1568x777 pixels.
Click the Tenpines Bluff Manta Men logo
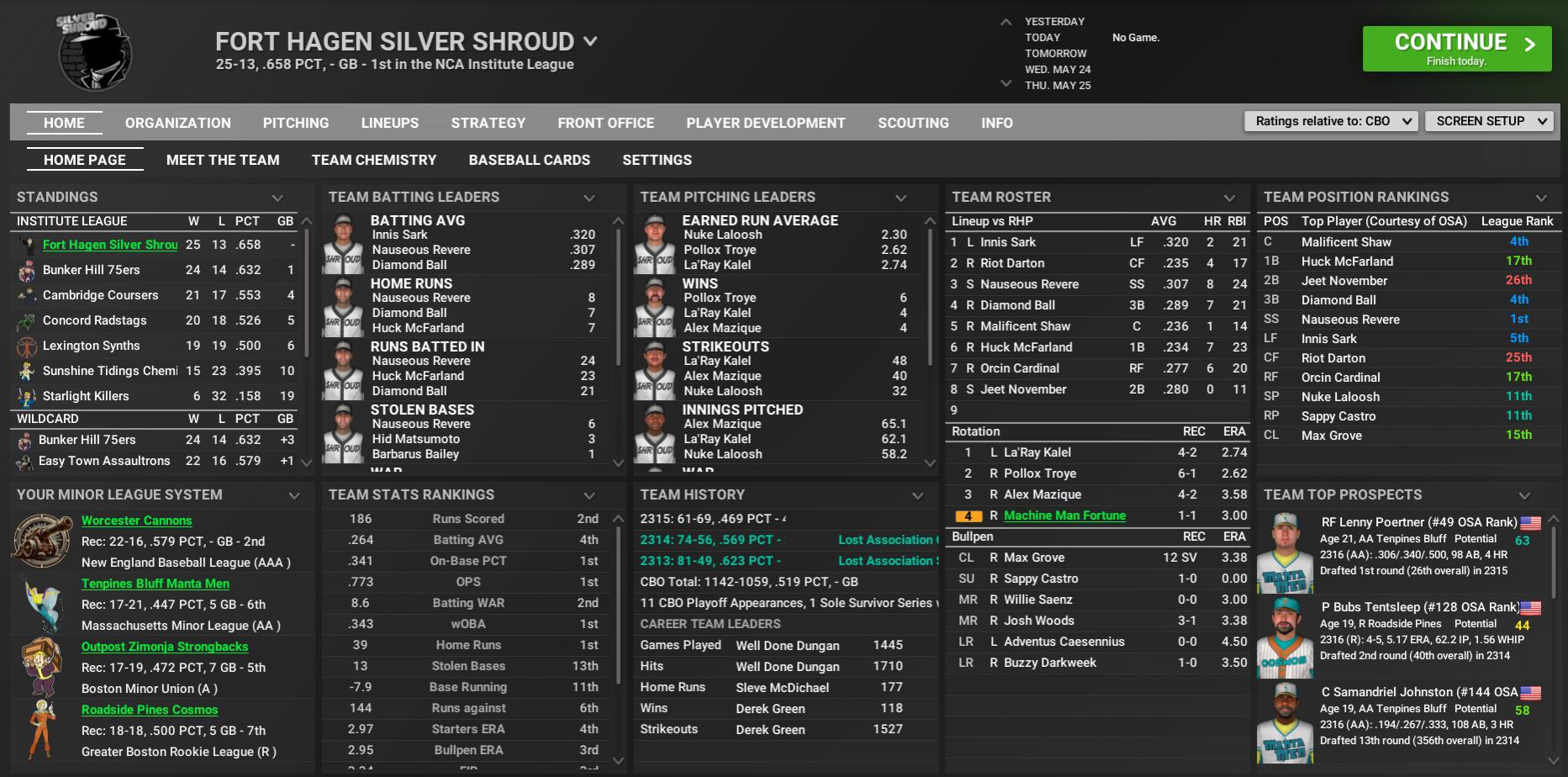click(x=41, y=604)
